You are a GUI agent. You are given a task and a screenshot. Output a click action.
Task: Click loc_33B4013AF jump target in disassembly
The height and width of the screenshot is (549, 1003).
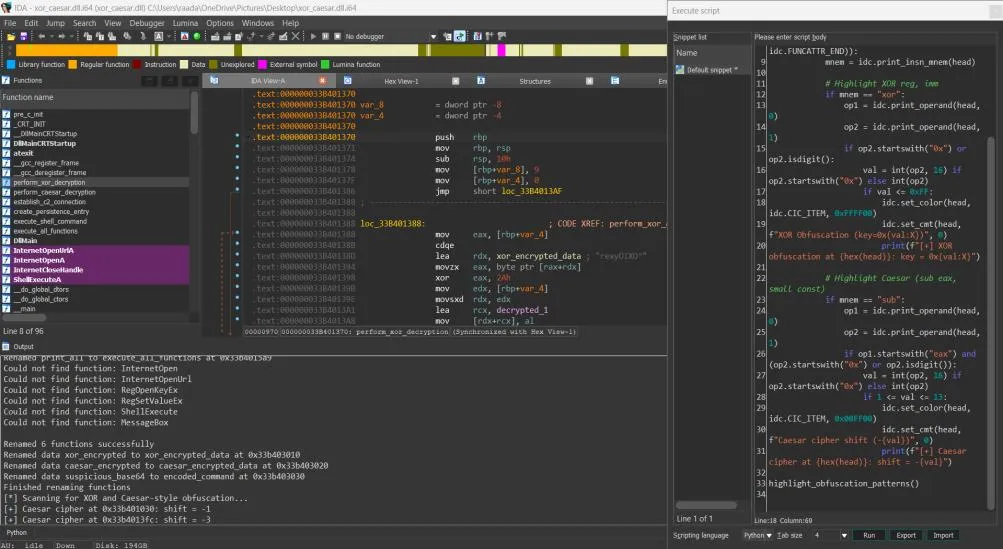pyautogui.click(x=532, y=191)
